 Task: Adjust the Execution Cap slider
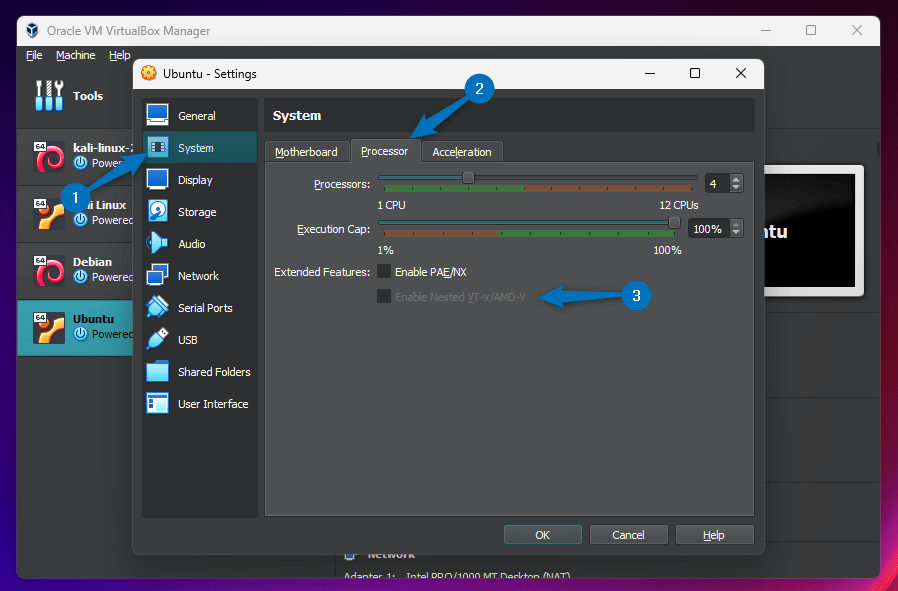(x=672, y=223)
